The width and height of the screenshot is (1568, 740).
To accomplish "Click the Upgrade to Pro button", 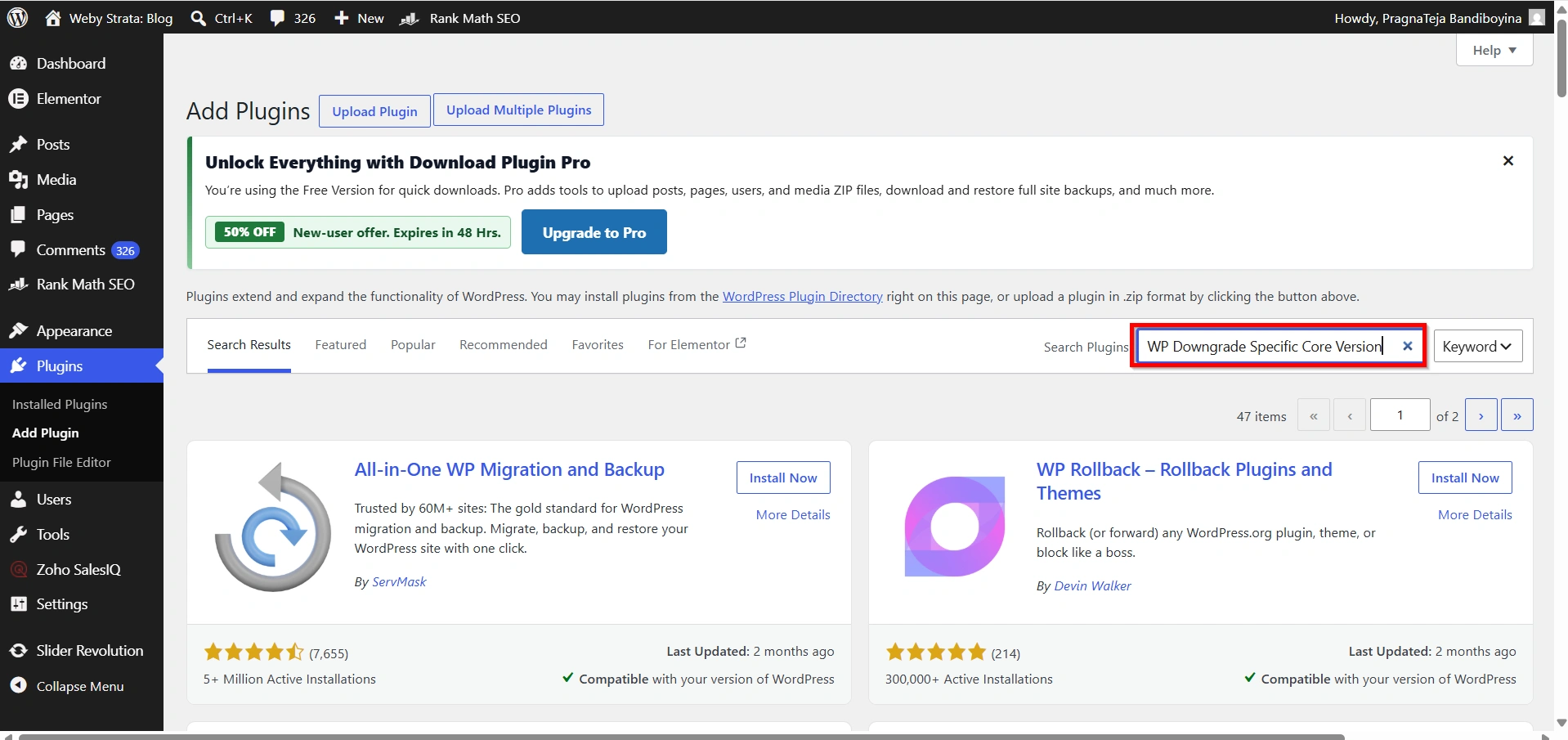I will pos(594,232).
